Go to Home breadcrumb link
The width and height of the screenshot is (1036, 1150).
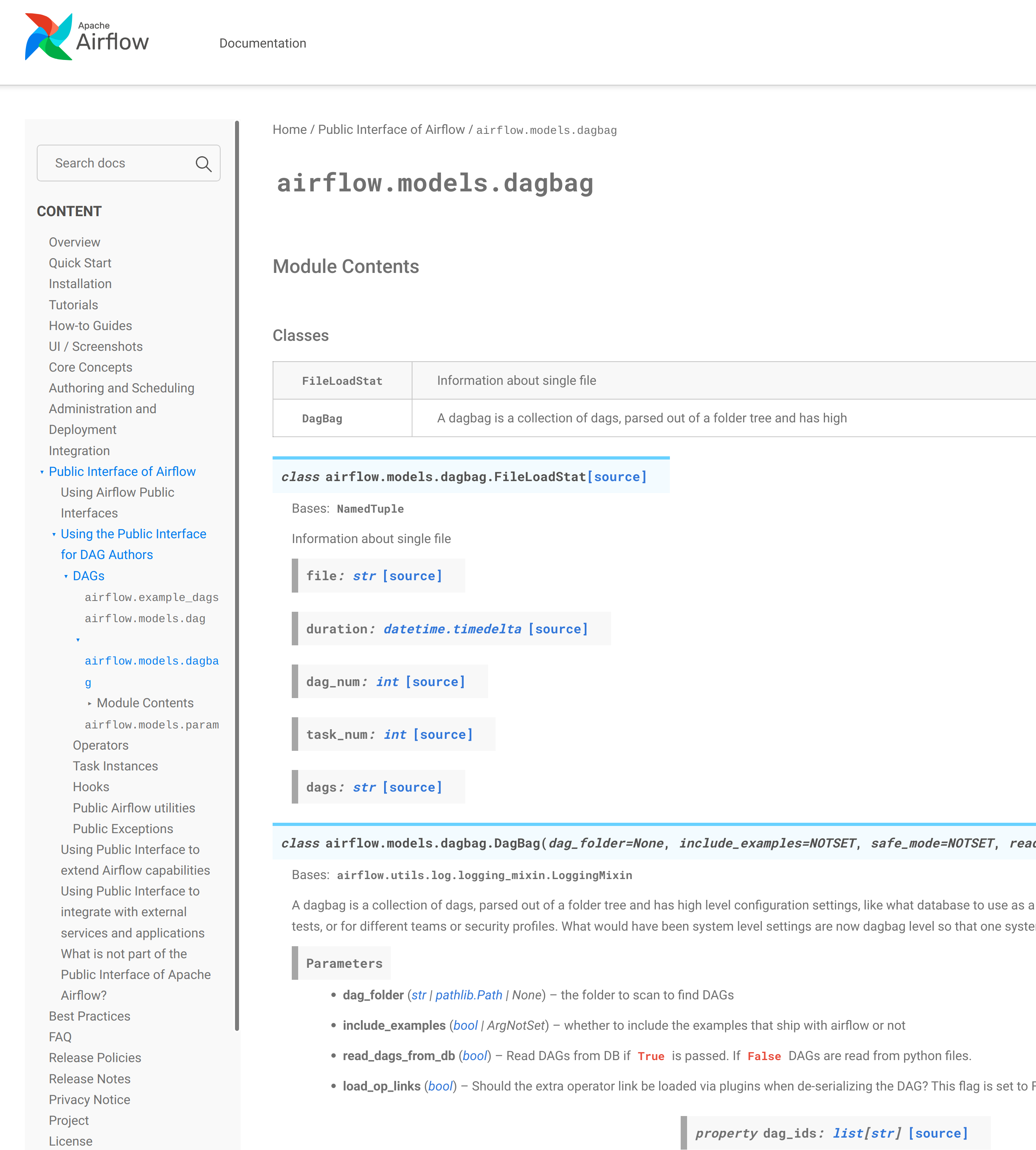289,130
